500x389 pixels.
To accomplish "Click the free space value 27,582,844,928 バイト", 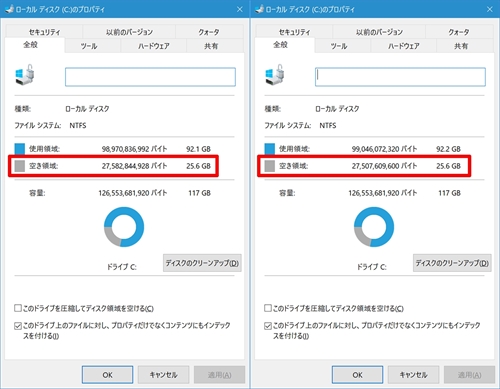I will (x=134, y=166).
